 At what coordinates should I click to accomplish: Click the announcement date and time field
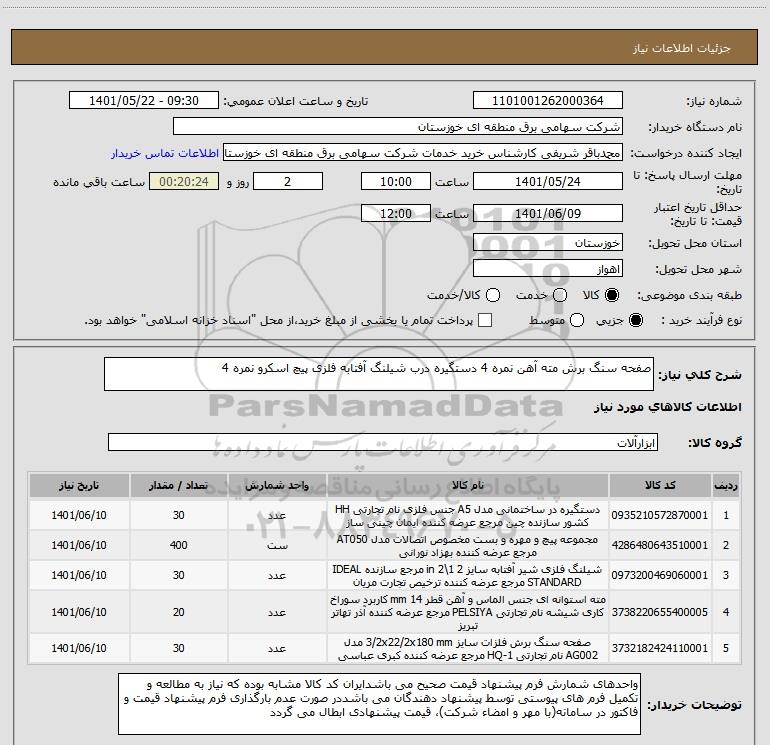point(144,101)
